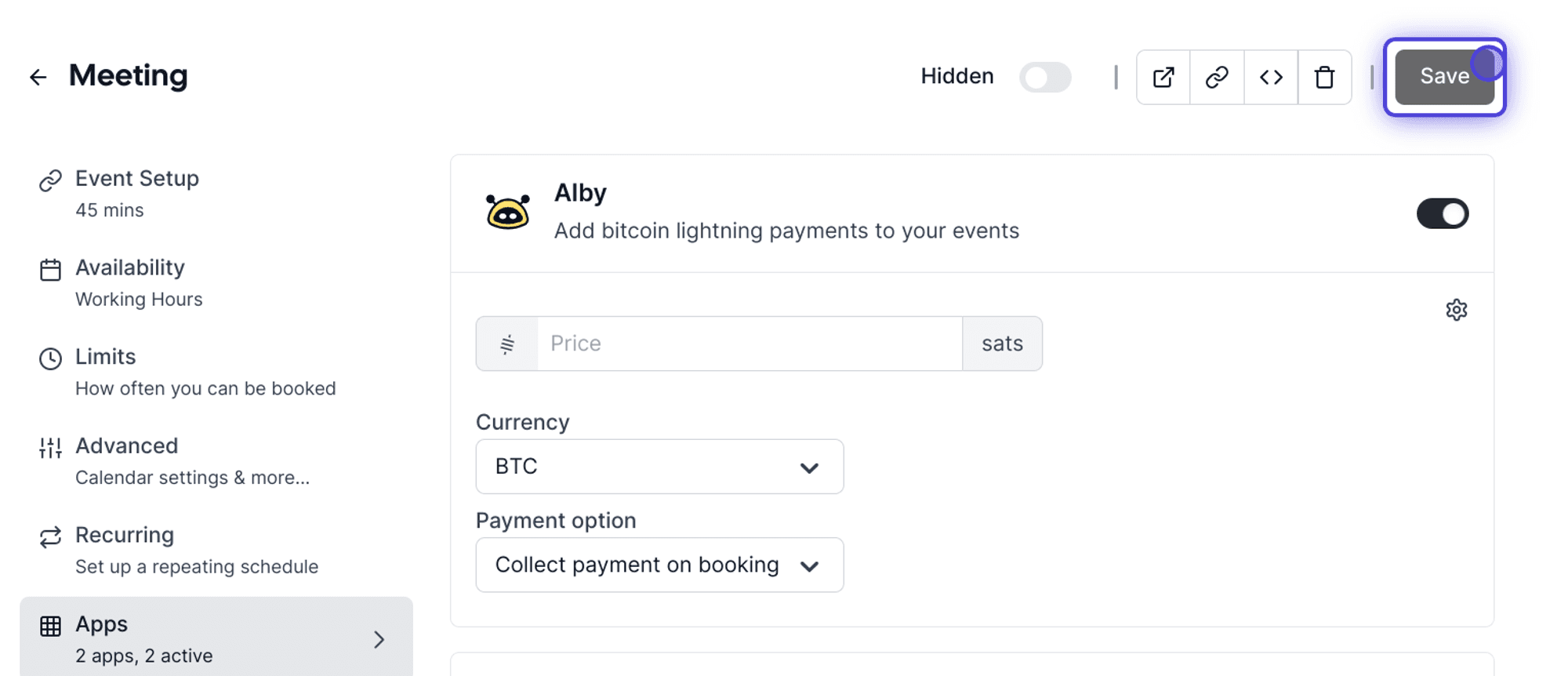
Task: Open Alby settings gear icon
Action: point(1457,310)
